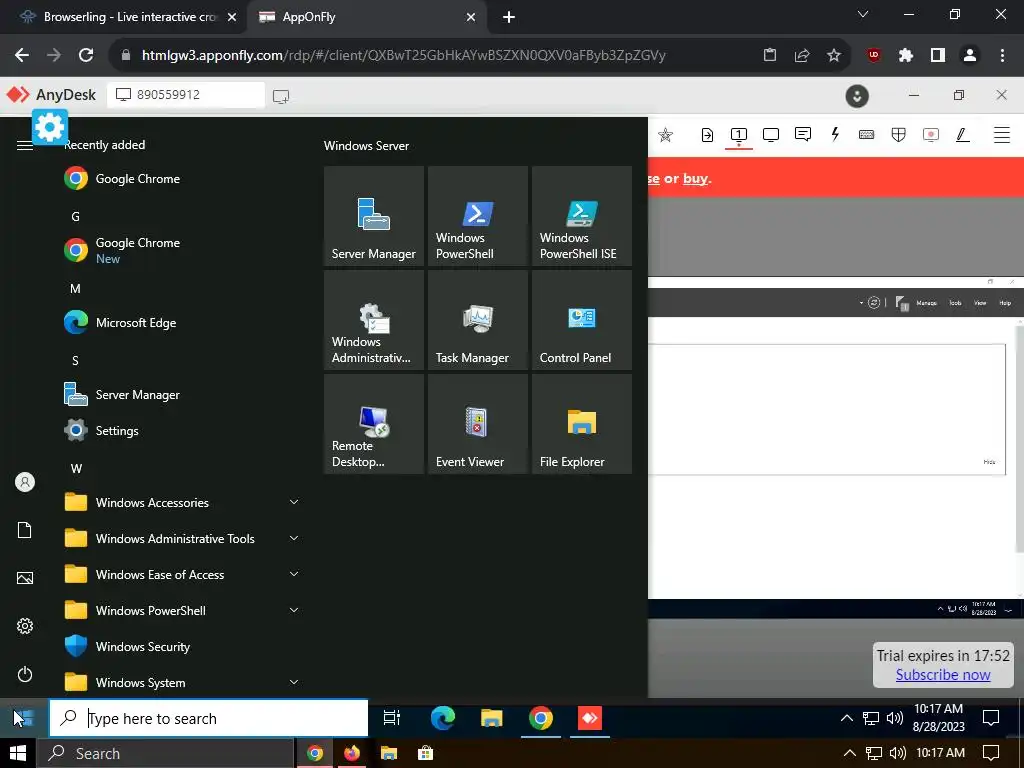Open Microsoft Edge from app list
This screenshot has height=768, width=1024.
[183, 323]
